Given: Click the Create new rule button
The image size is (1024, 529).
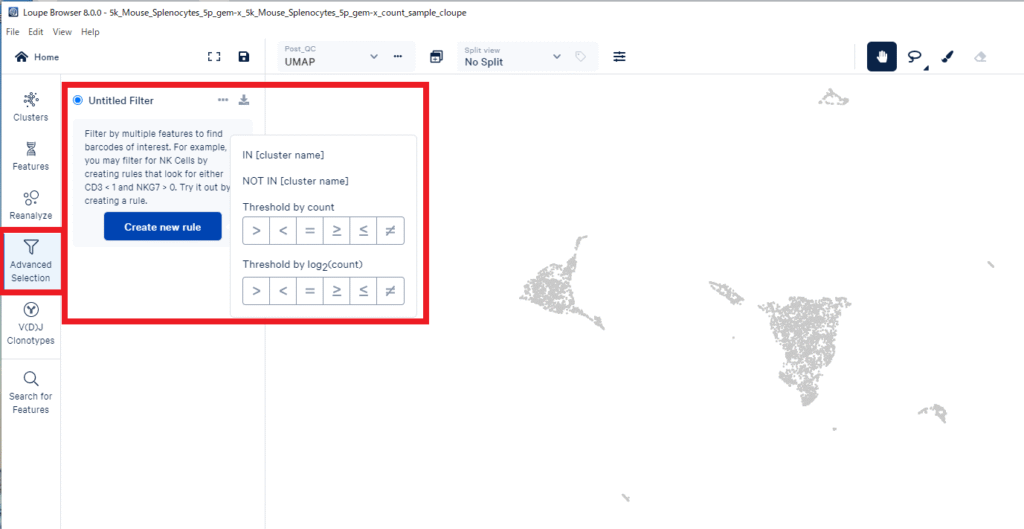Looking at the screenshot, I should [x=162, y=227].
